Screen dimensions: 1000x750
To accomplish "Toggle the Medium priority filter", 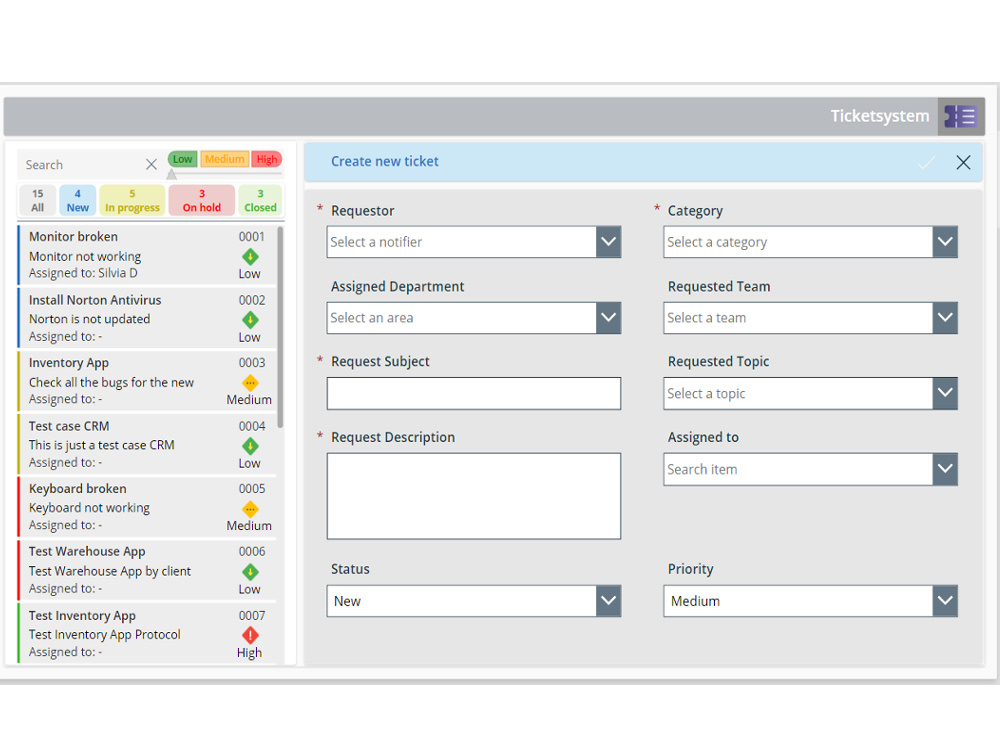I will [x=224, y=159].
